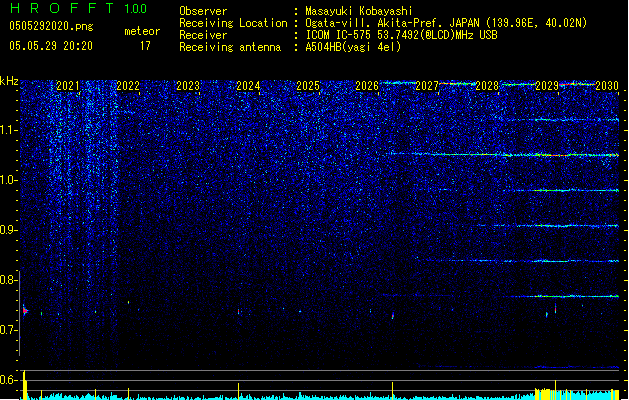Click the 2024 time axis marker
The image size is (629, 400).
click(x=248, y=86)
